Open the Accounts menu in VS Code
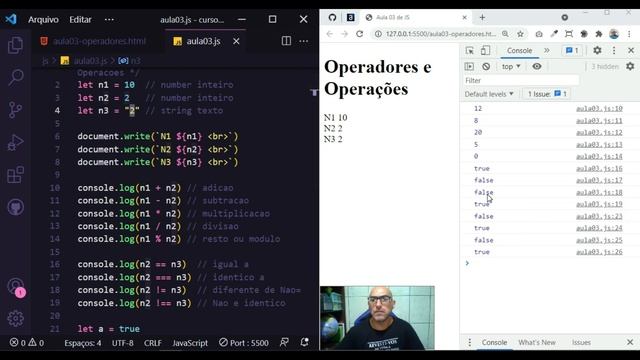 tap(16, 287)
